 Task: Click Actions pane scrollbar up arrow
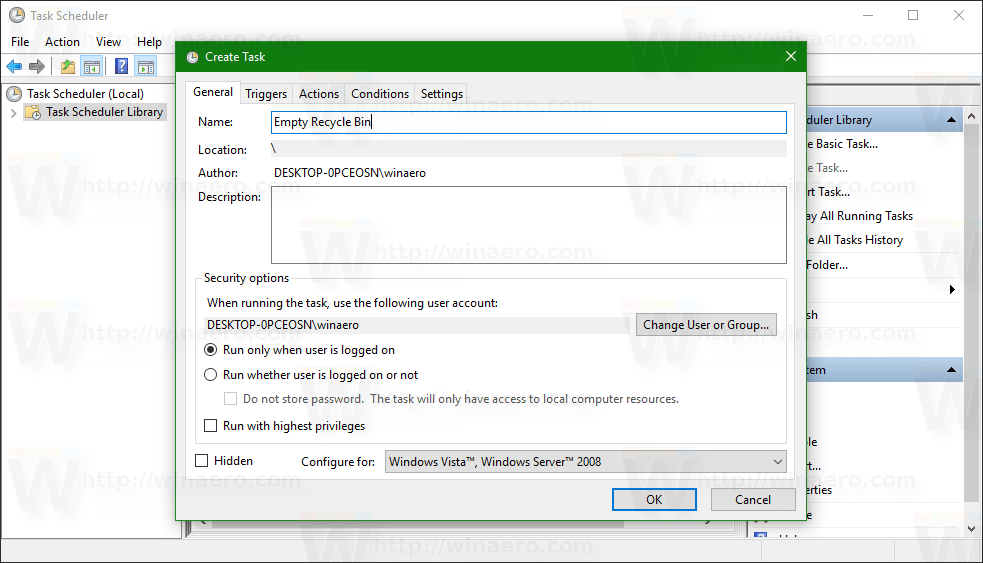[x=972, y=117]
